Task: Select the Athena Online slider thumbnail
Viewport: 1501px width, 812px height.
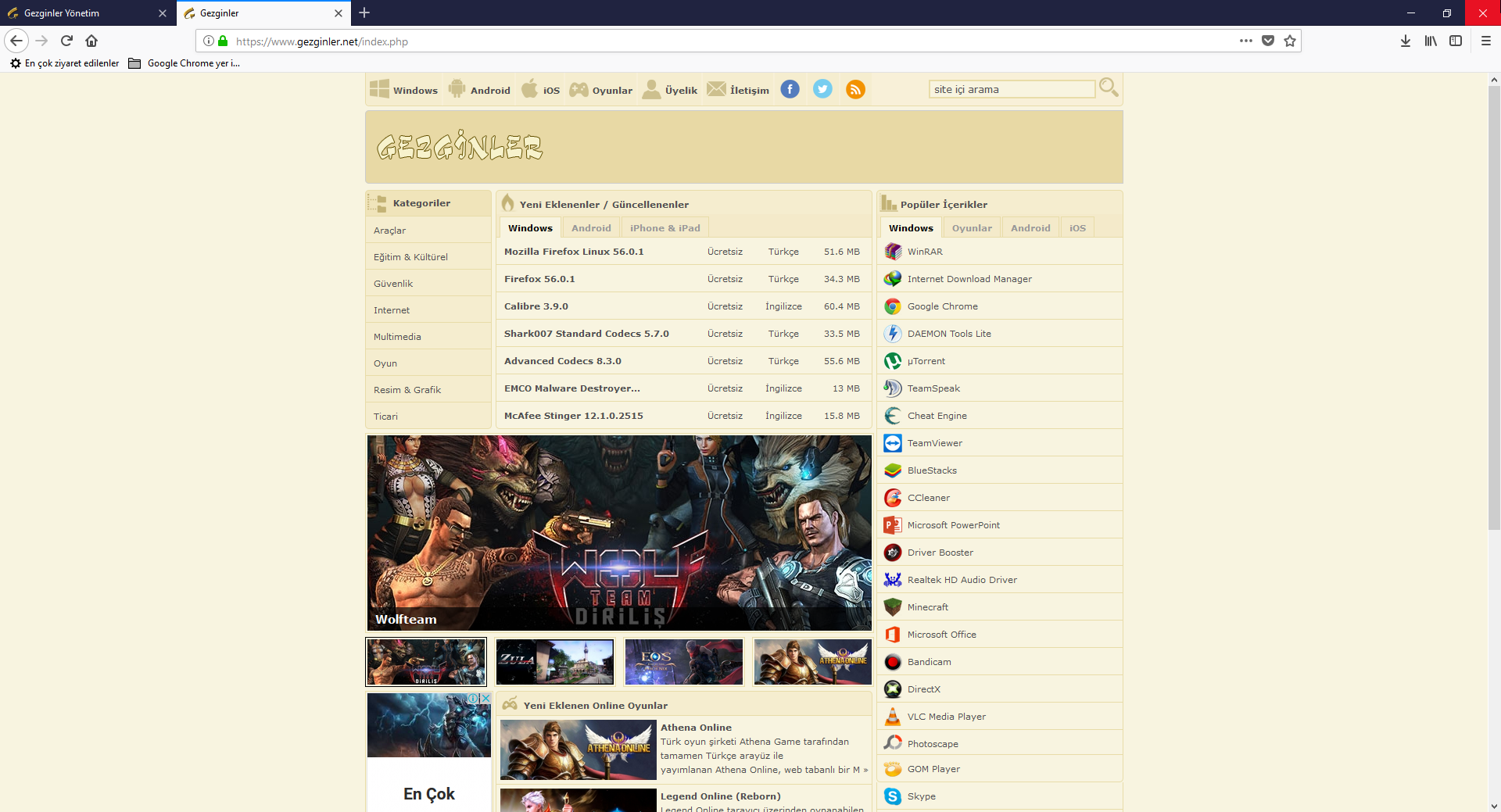Action: (812, 662)
